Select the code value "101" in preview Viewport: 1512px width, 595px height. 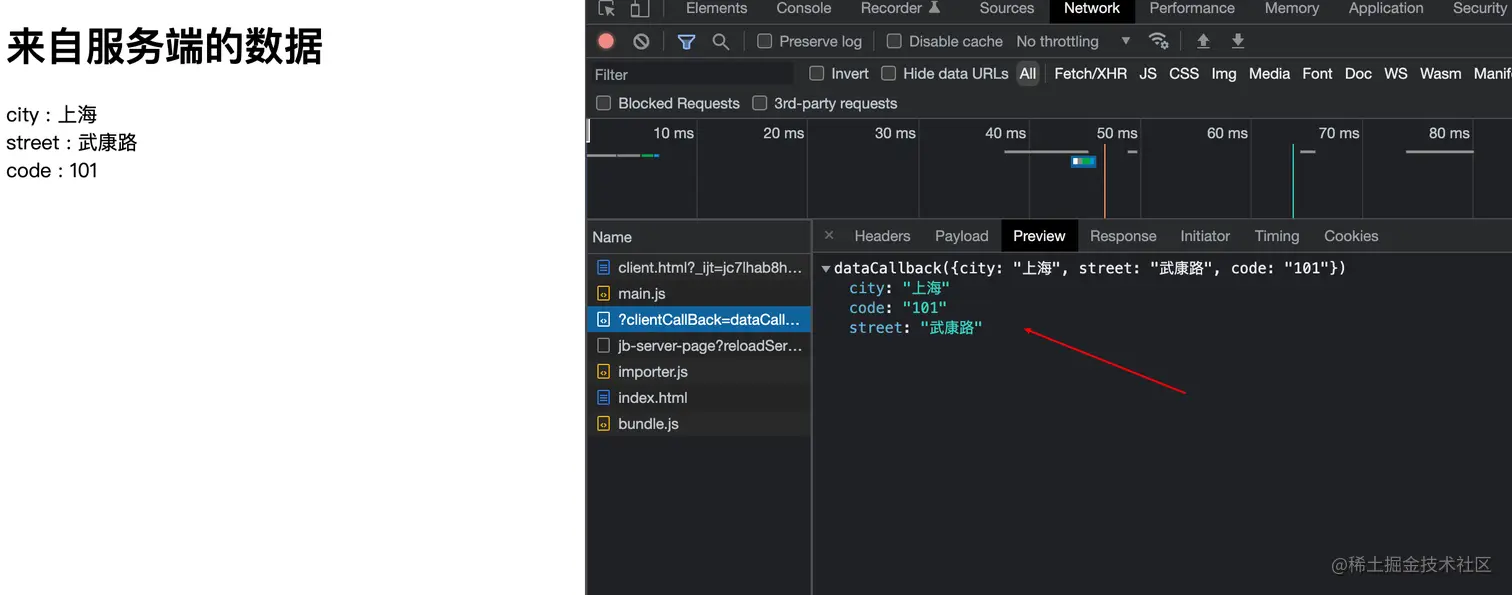(x=924, y=308)
